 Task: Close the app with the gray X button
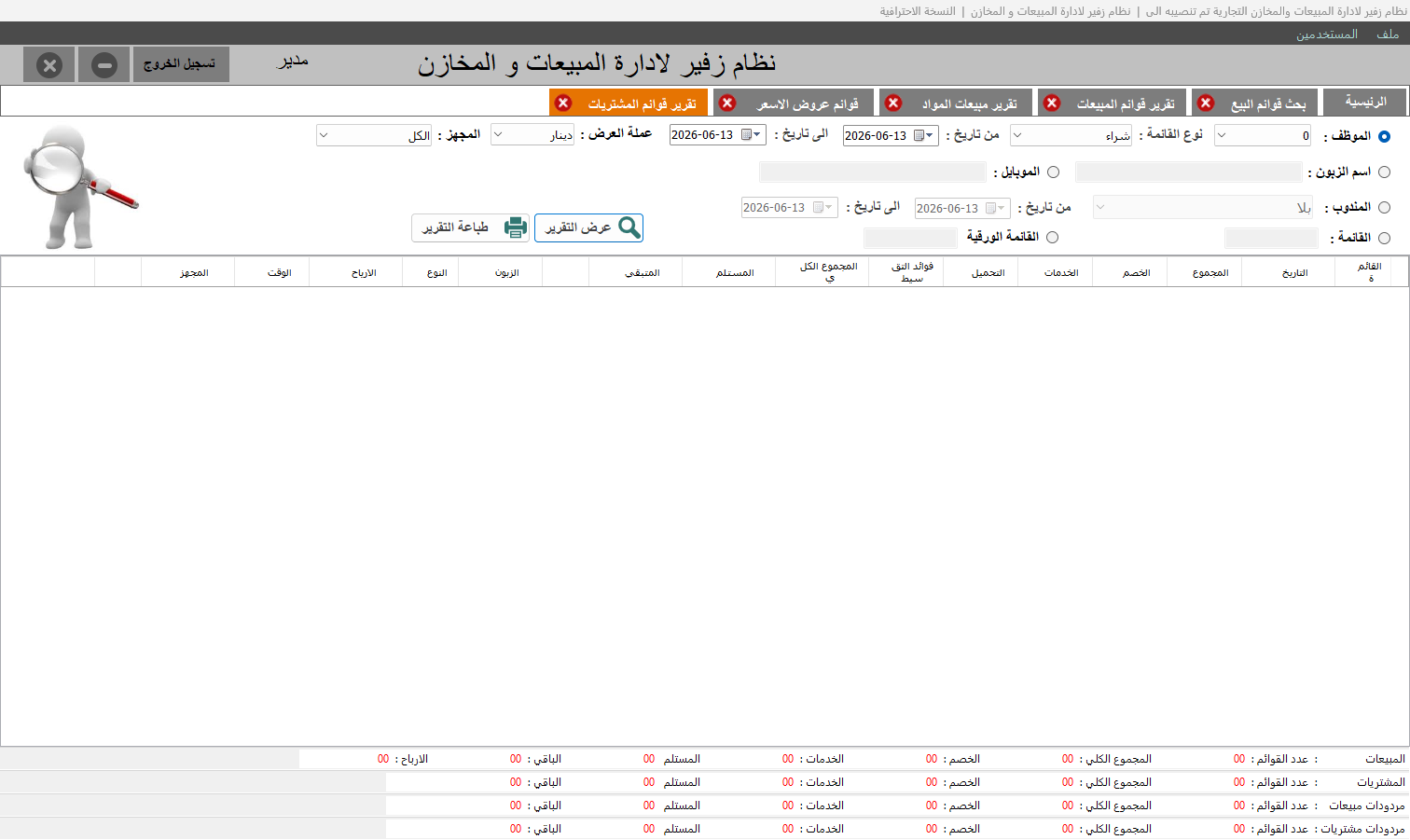(x=49, y=65)
